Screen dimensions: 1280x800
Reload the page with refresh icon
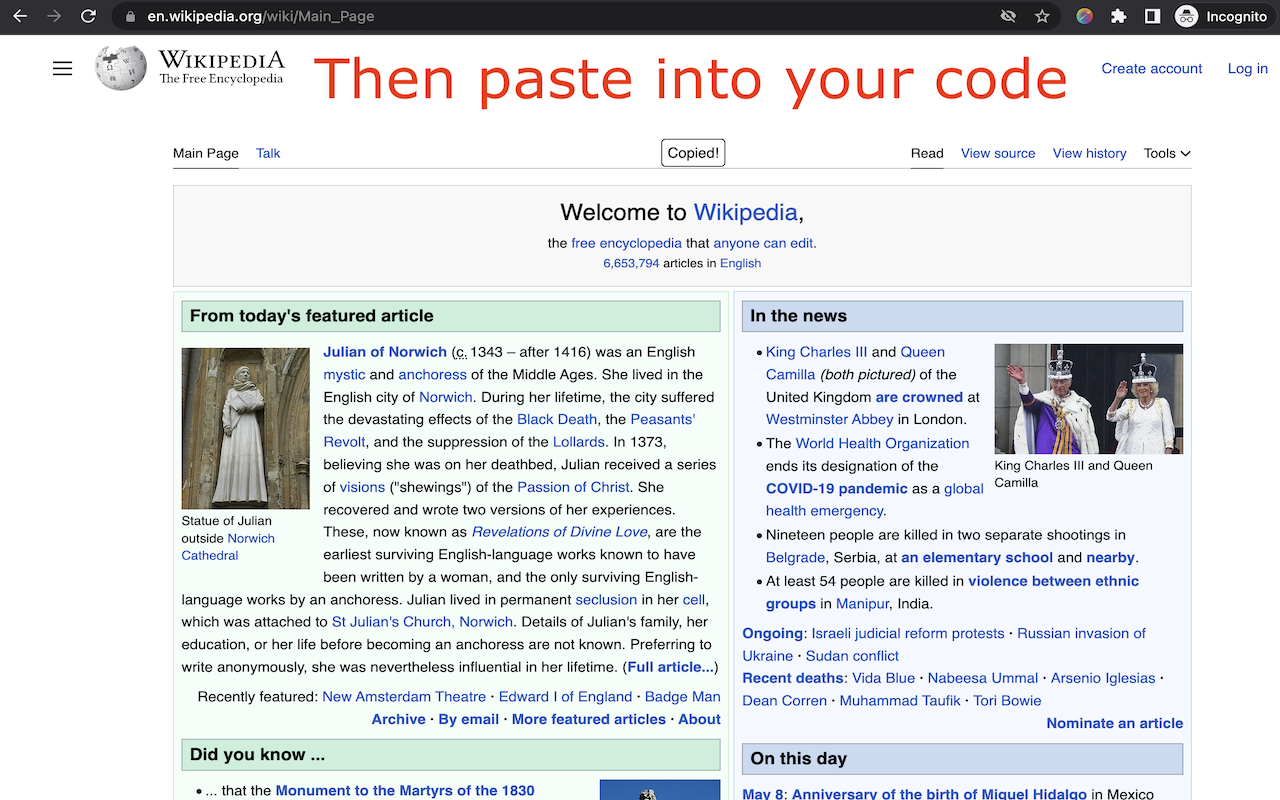pyautogui.click(x=88, y=16)
